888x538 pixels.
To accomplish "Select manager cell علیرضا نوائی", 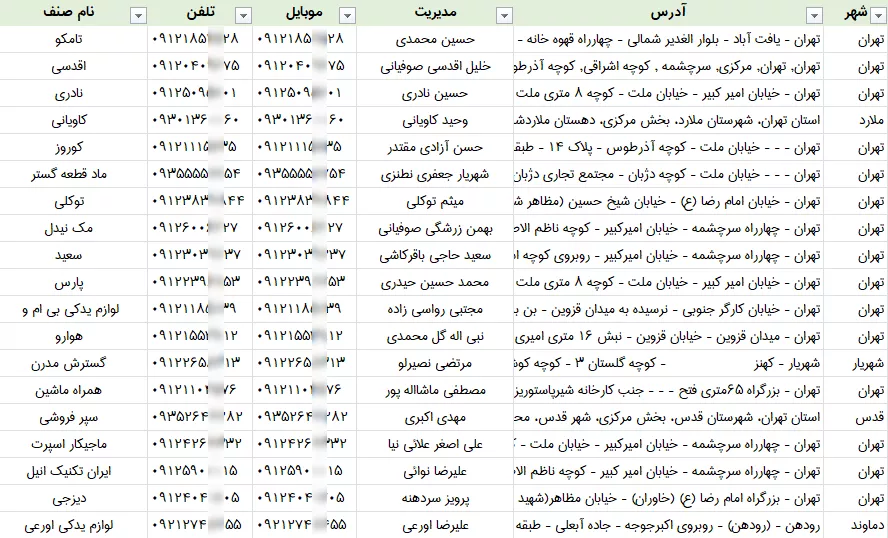I will [435, 471].
